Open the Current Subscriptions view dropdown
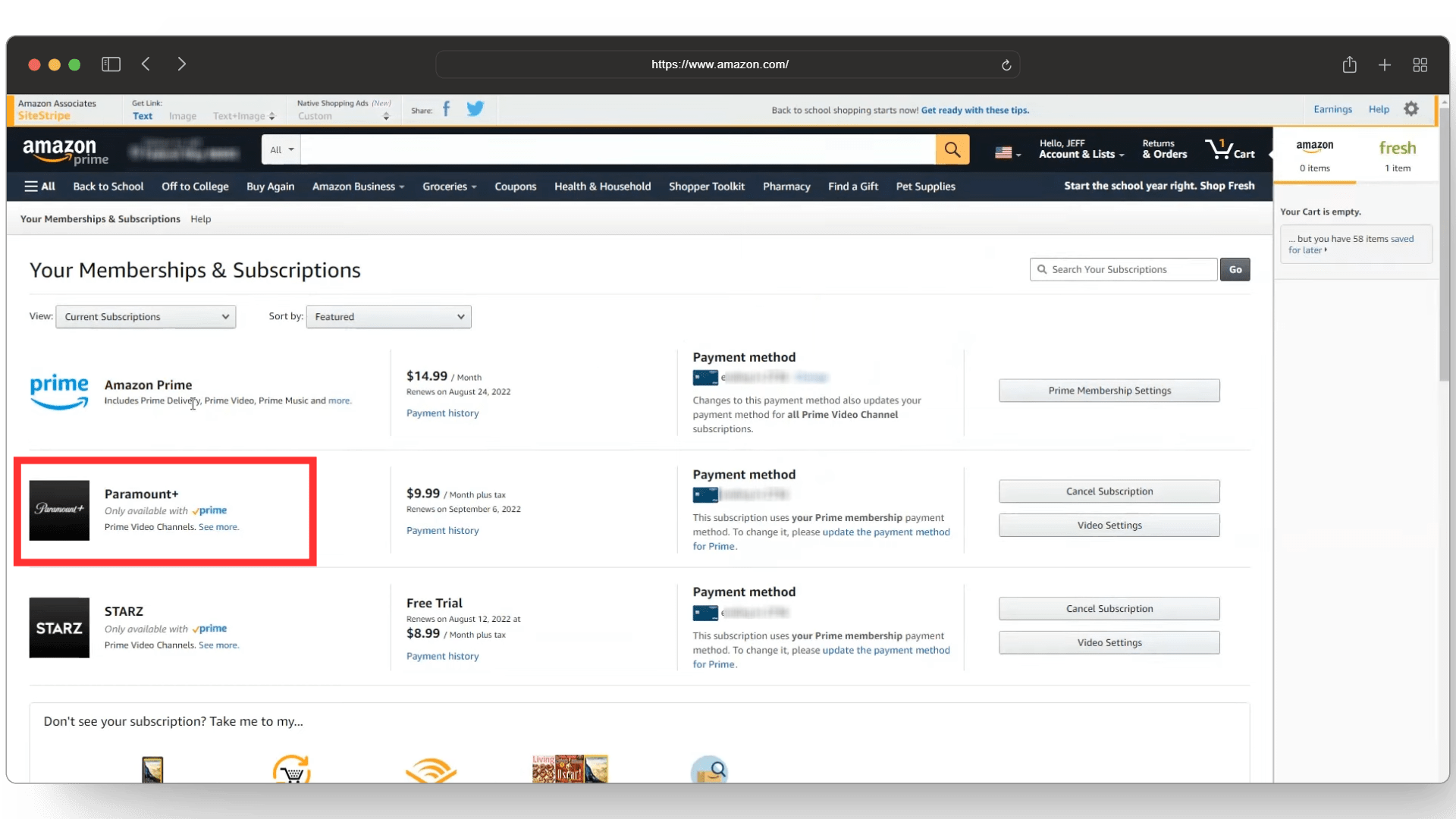Screen dimensions: 1456x819 pos(146,316)
